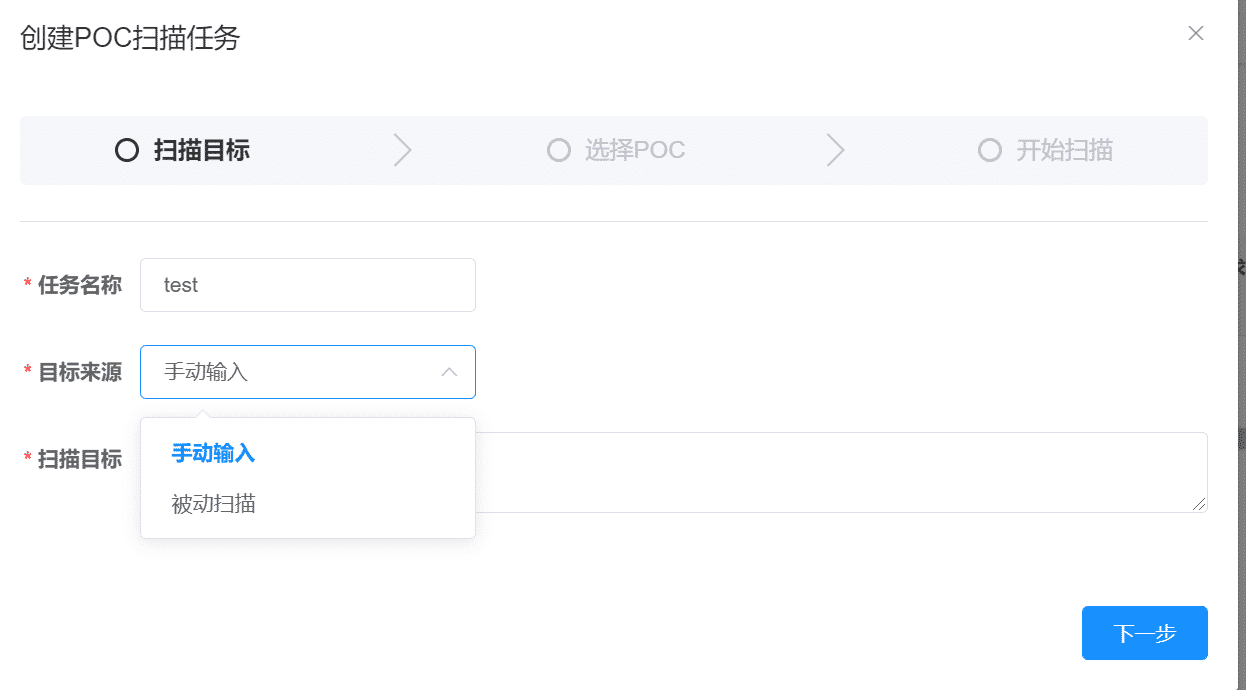The image size is (1246, 690).
Task: Select the 扫描目标 step label in stepper
Action: pyautogui.click(x=202, y=150)
